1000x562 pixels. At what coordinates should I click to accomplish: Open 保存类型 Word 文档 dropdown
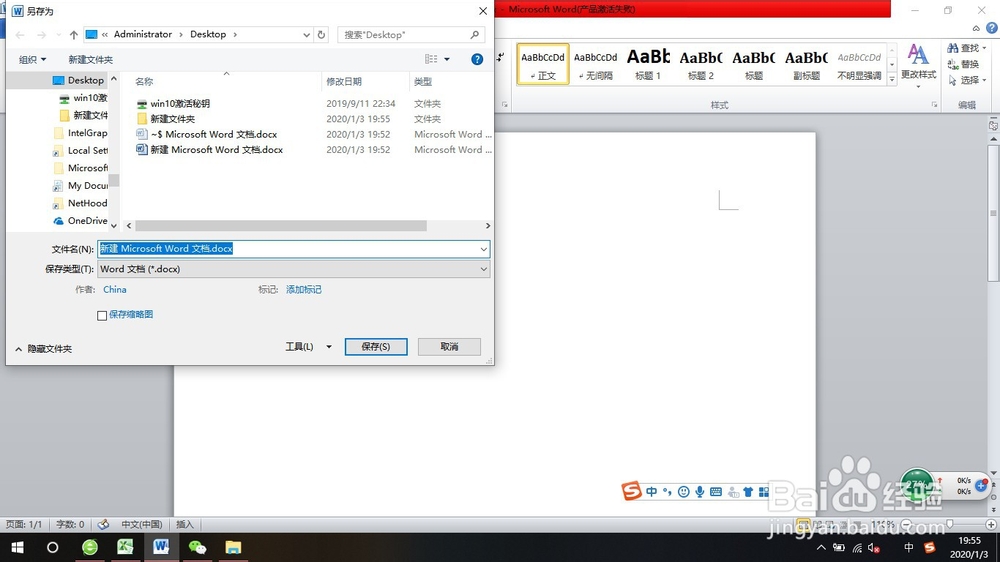coord(293,269)
